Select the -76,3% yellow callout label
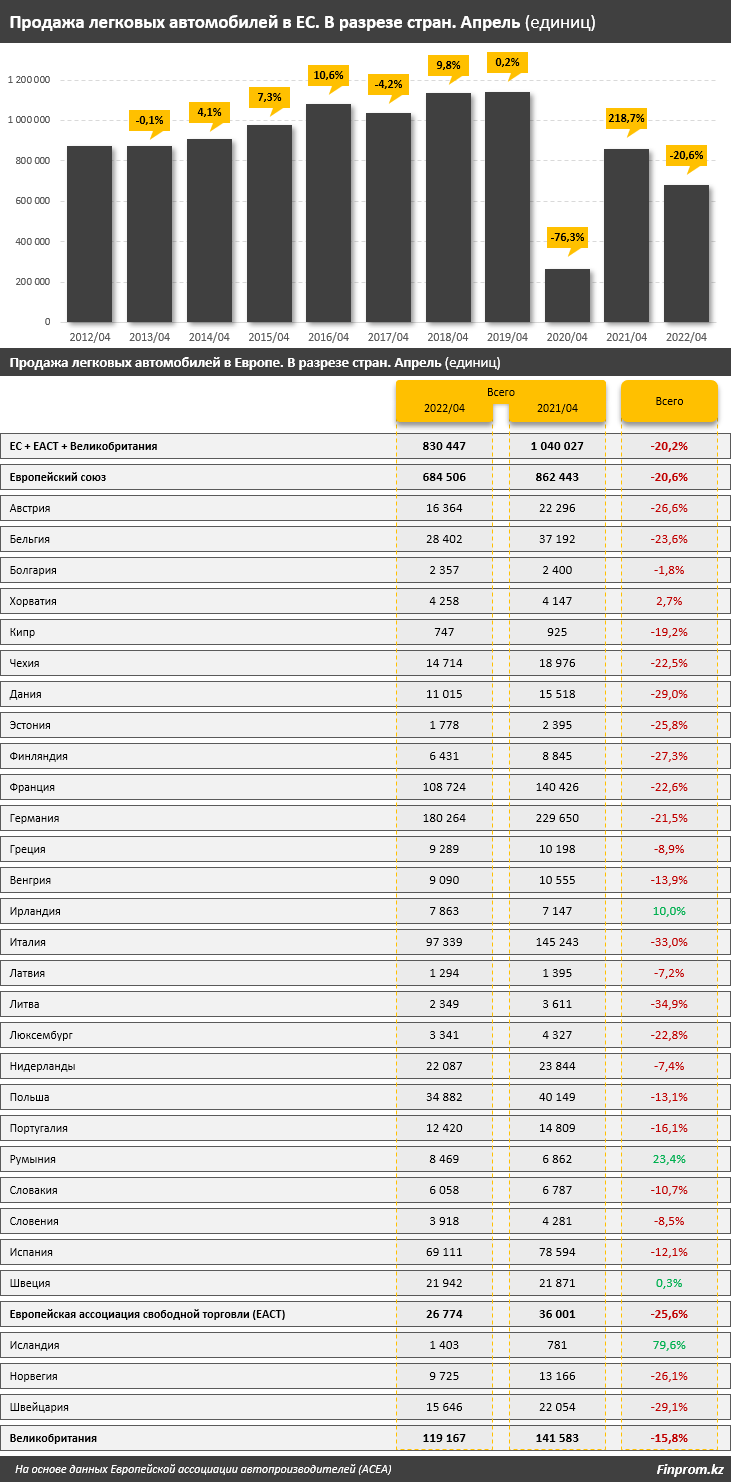The width and height of the screenshot is (731, 1482). coord(567,238)
